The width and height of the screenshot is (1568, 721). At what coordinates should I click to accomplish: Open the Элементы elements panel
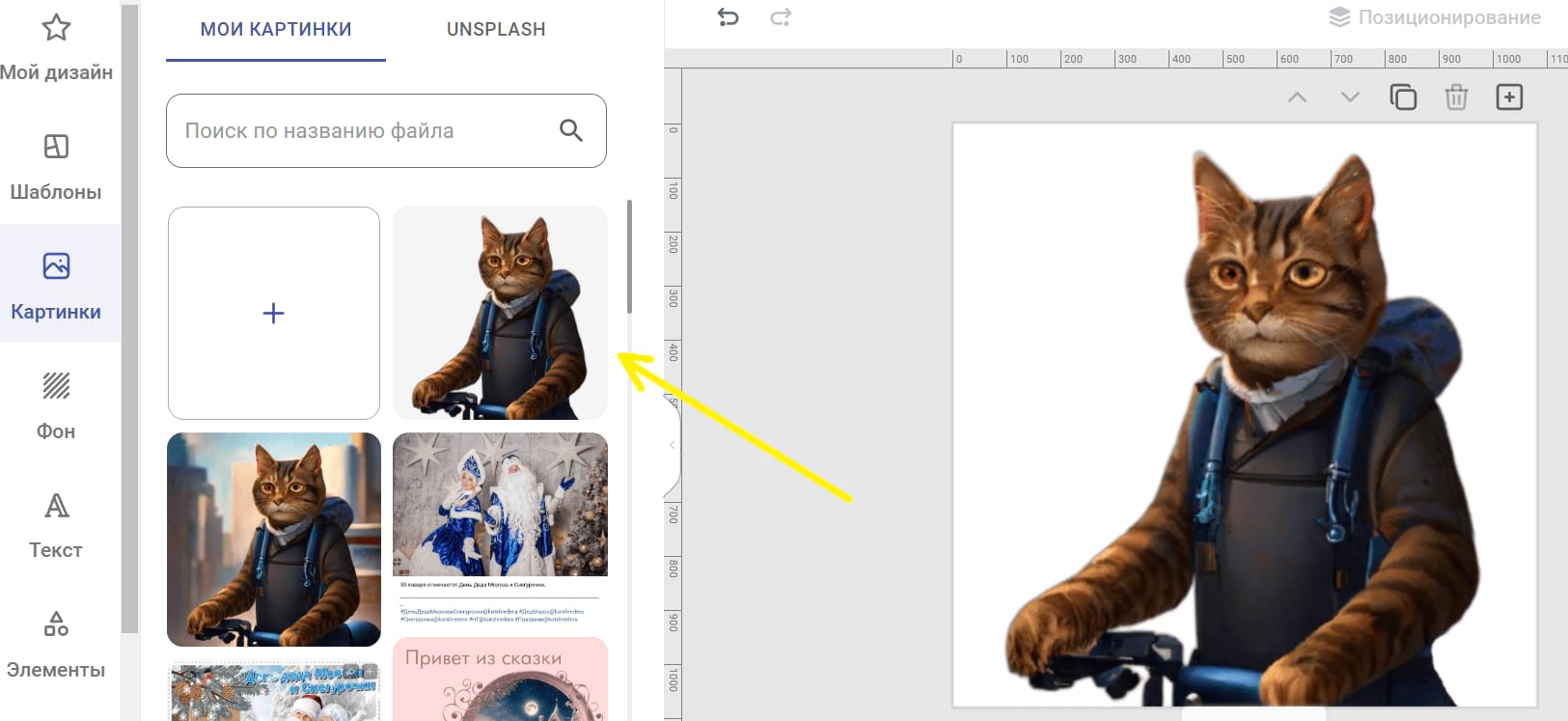[56, 643]
